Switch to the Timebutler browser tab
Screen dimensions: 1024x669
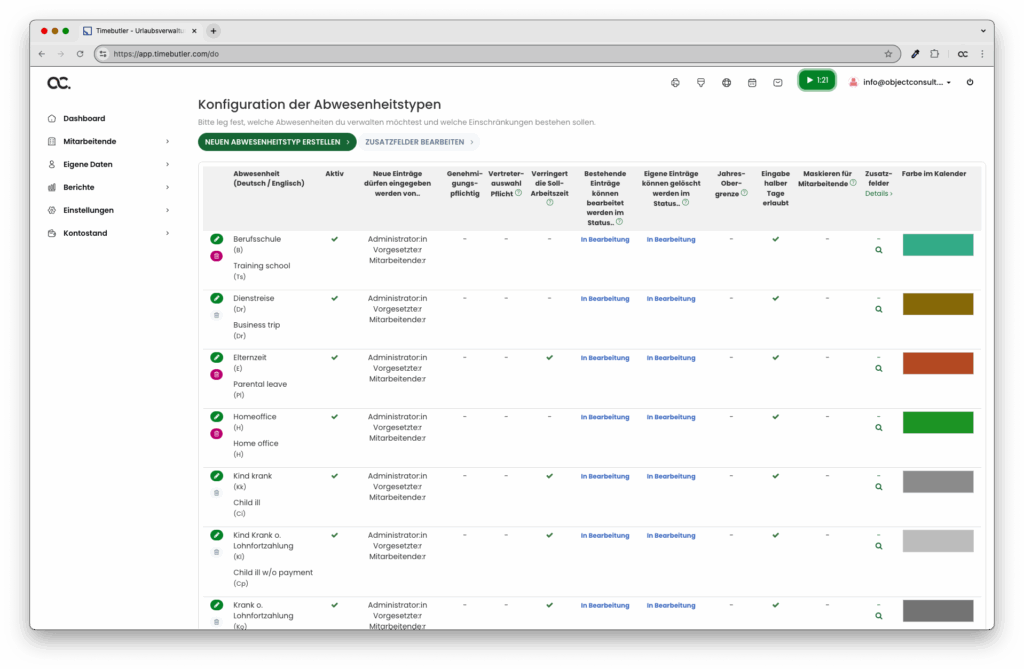[140, 31]
